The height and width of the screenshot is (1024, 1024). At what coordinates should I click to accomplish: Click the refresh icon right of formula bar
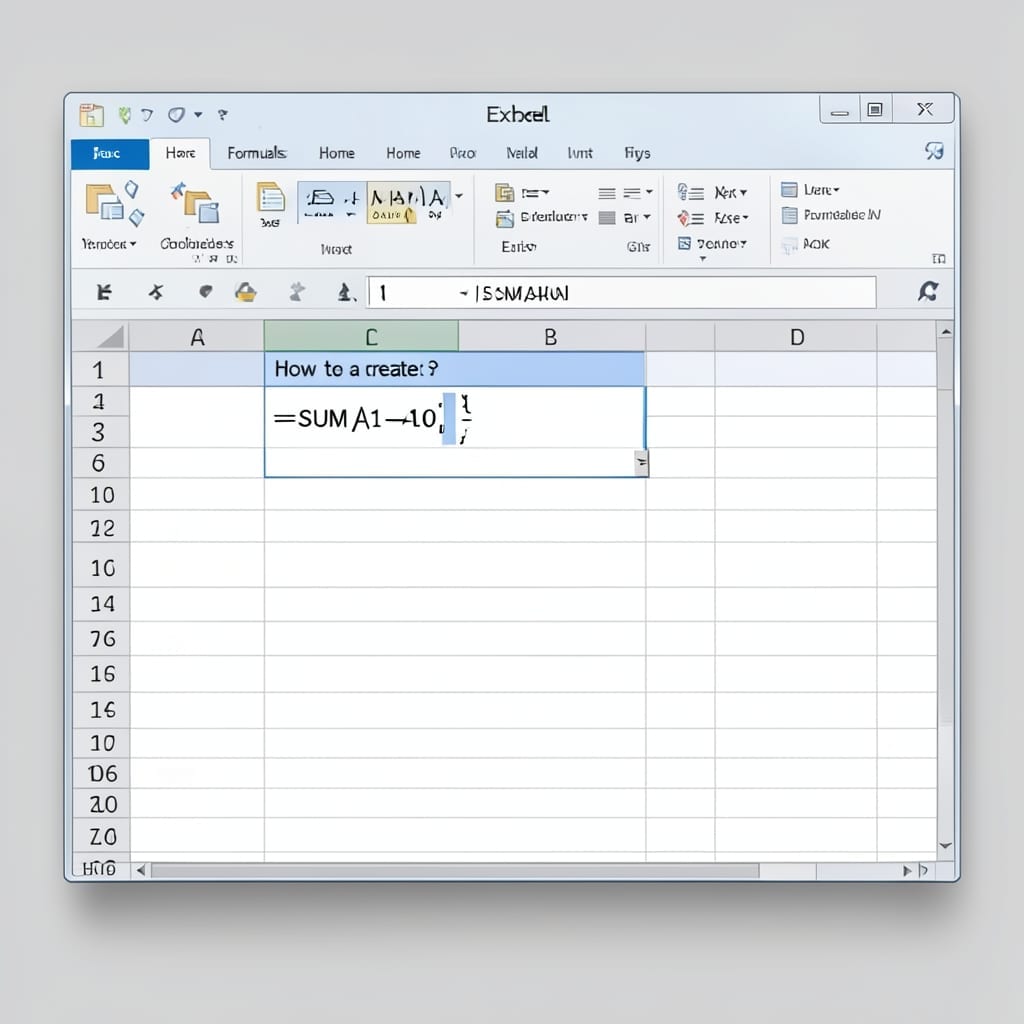tap(928, 291)
